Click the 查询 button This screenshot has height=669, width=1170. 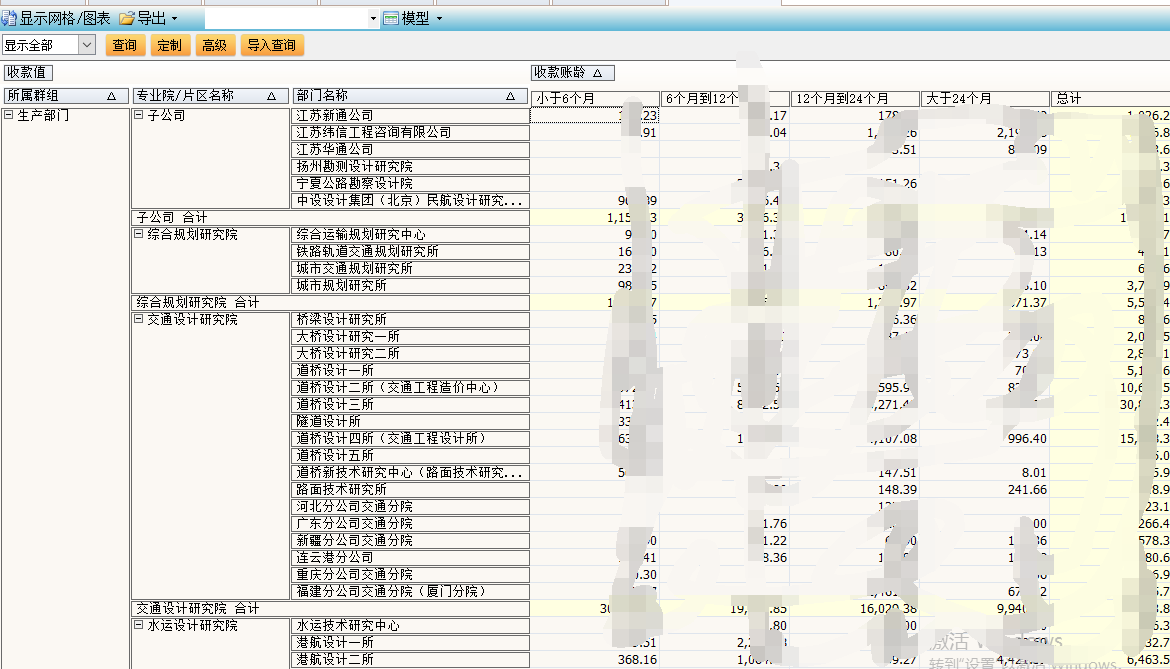coord(125,45)
